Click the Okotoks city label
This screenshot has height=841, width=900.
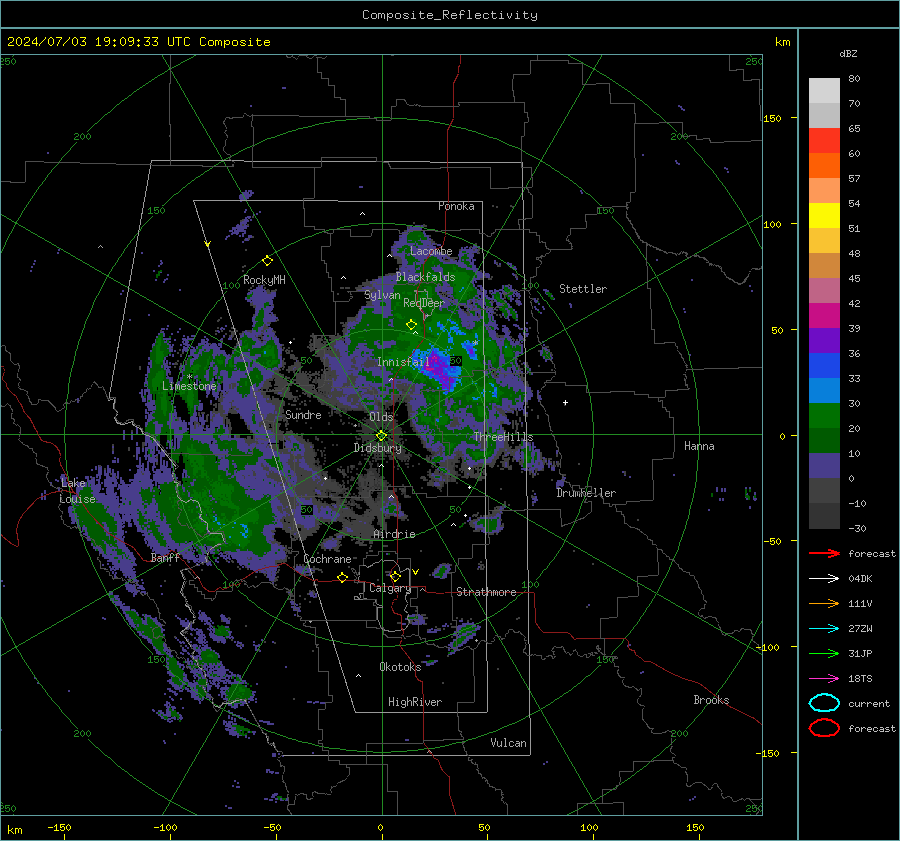[x=400, y=667]
